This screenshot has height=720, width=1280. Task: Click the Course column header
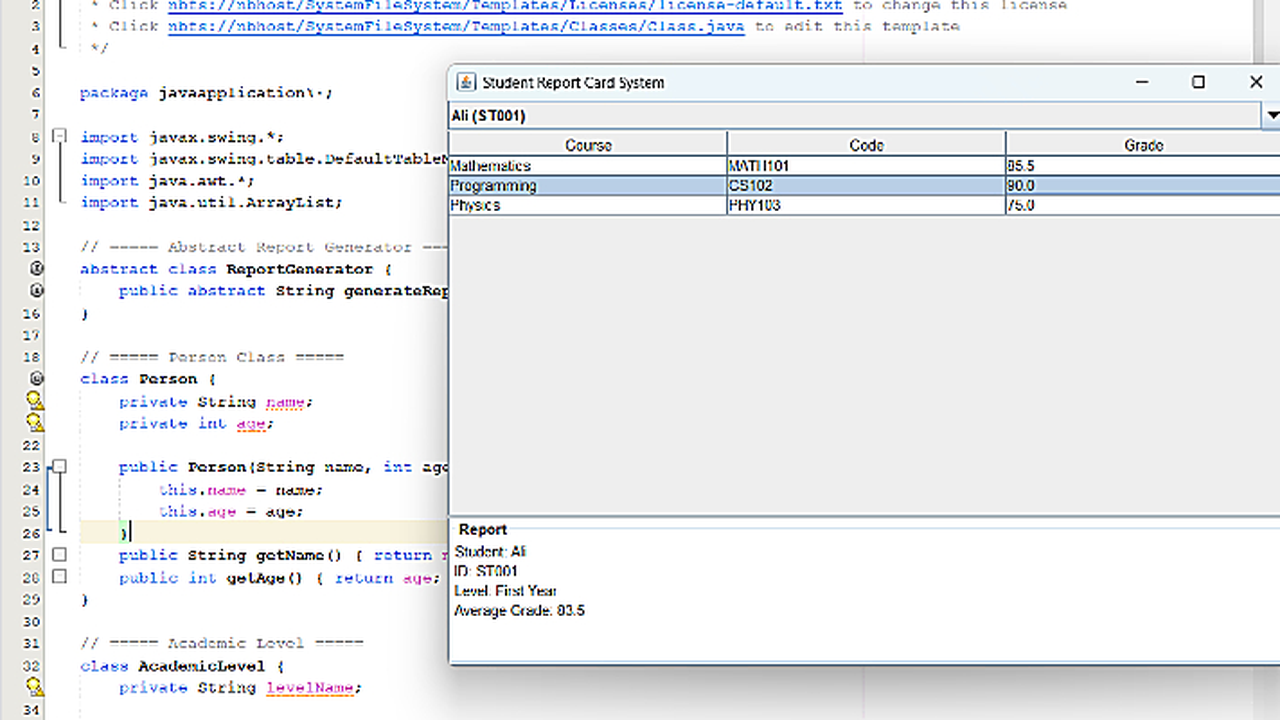coord(588,145)
